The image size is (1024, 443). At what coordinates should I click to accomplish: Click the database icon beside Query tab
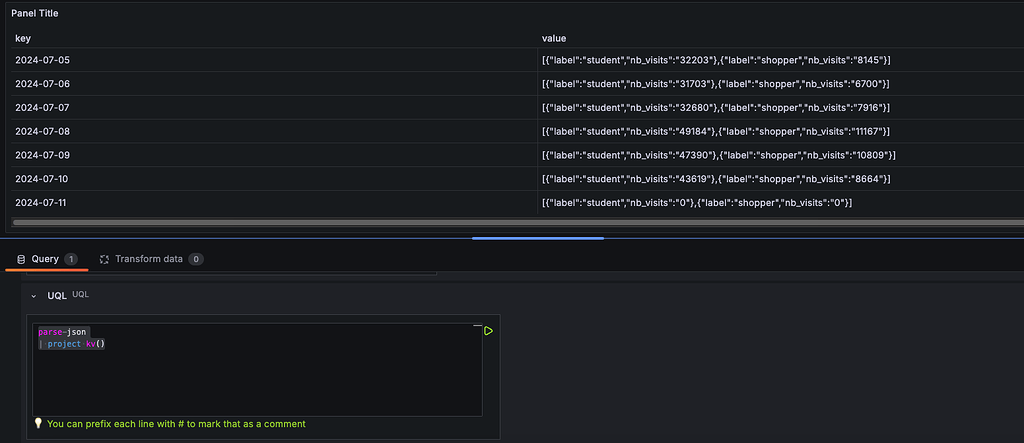pos(21,259)
